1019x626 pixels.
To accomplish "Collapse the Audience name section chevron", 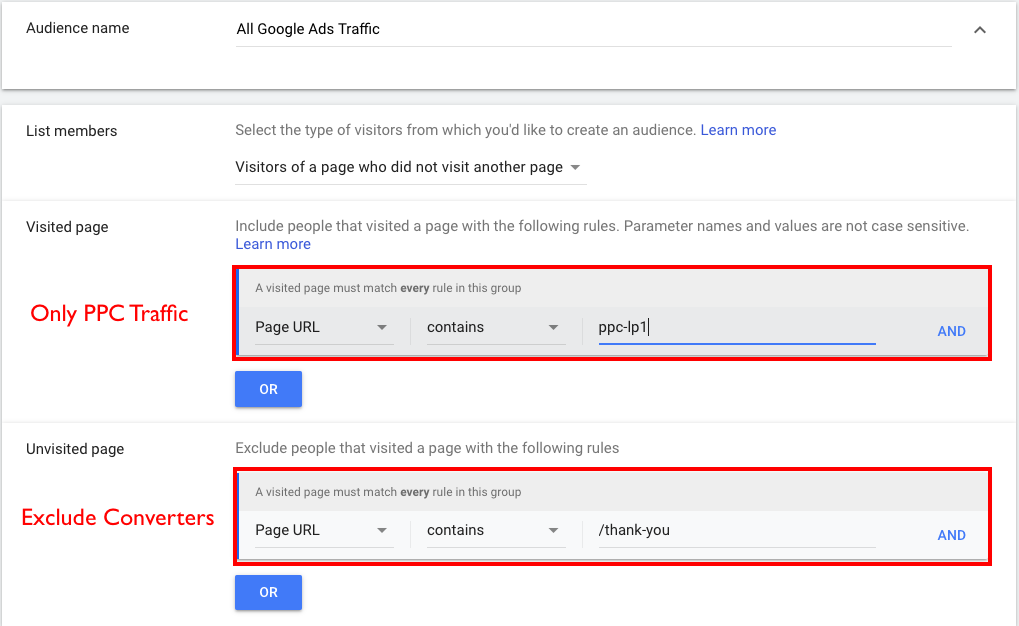I will (x=979, y=30).
